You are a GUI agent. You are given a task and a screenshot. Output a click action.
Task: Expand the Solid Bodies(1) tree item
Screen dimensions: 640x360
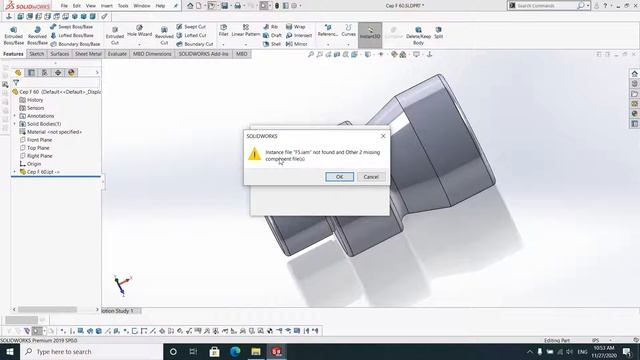coord(15,124)
